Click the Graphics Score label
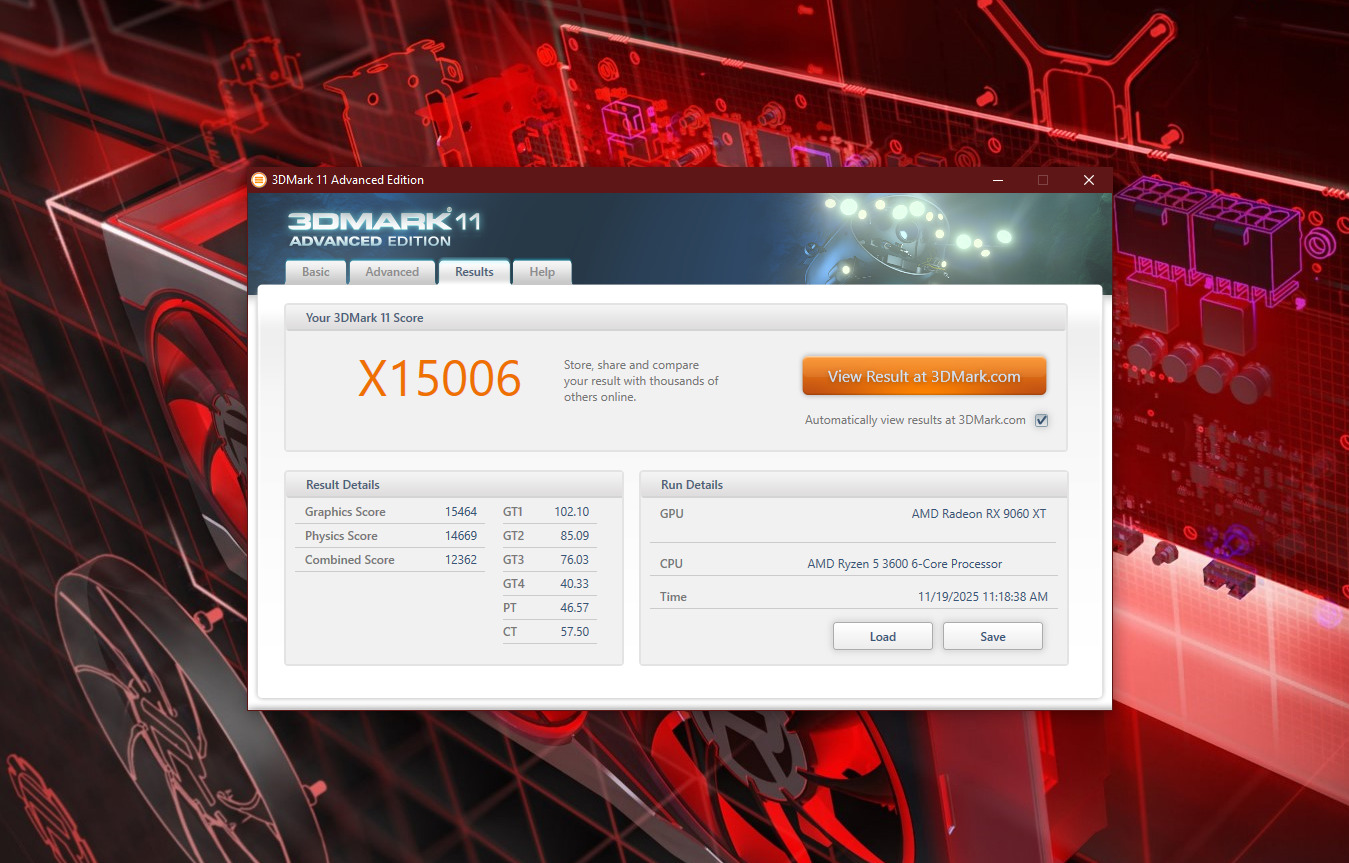Viewport: 1349px width, 863px height. pyautogui.click(x=345, y=512)
